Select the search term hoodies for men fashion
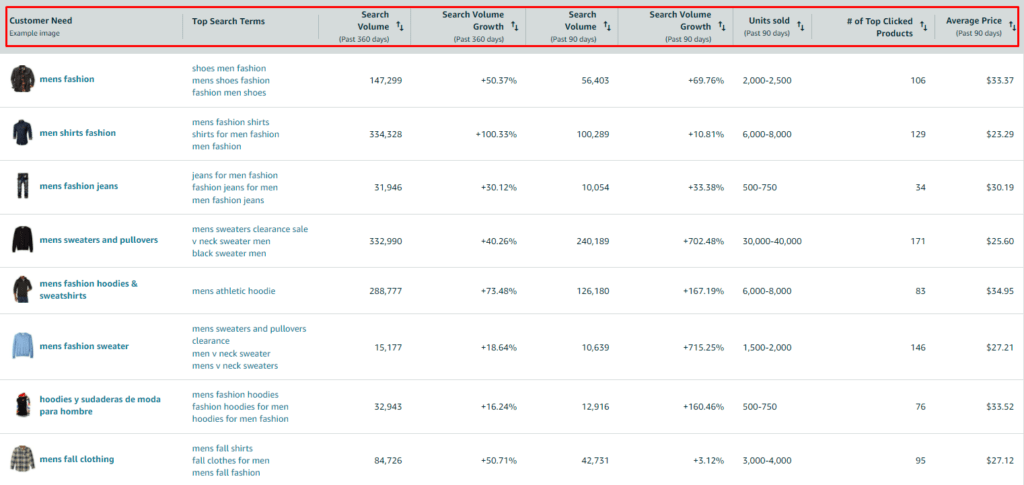 [x=240, y=420]
